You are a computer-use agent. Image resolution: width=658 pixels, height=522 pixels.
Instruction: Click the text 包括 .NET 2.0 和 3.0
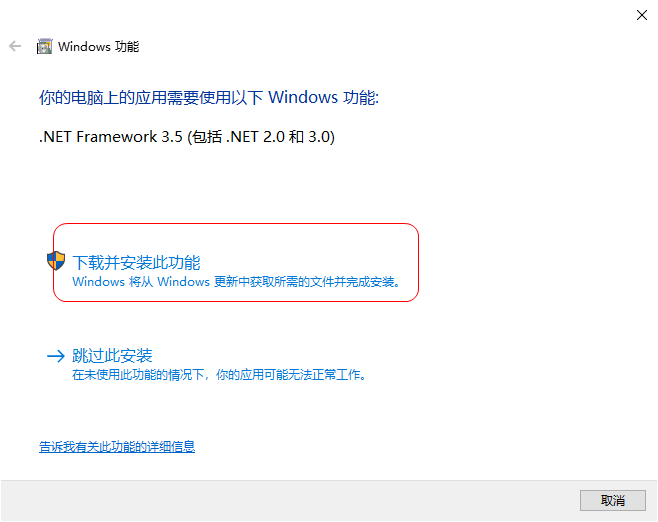coord(264,137)
